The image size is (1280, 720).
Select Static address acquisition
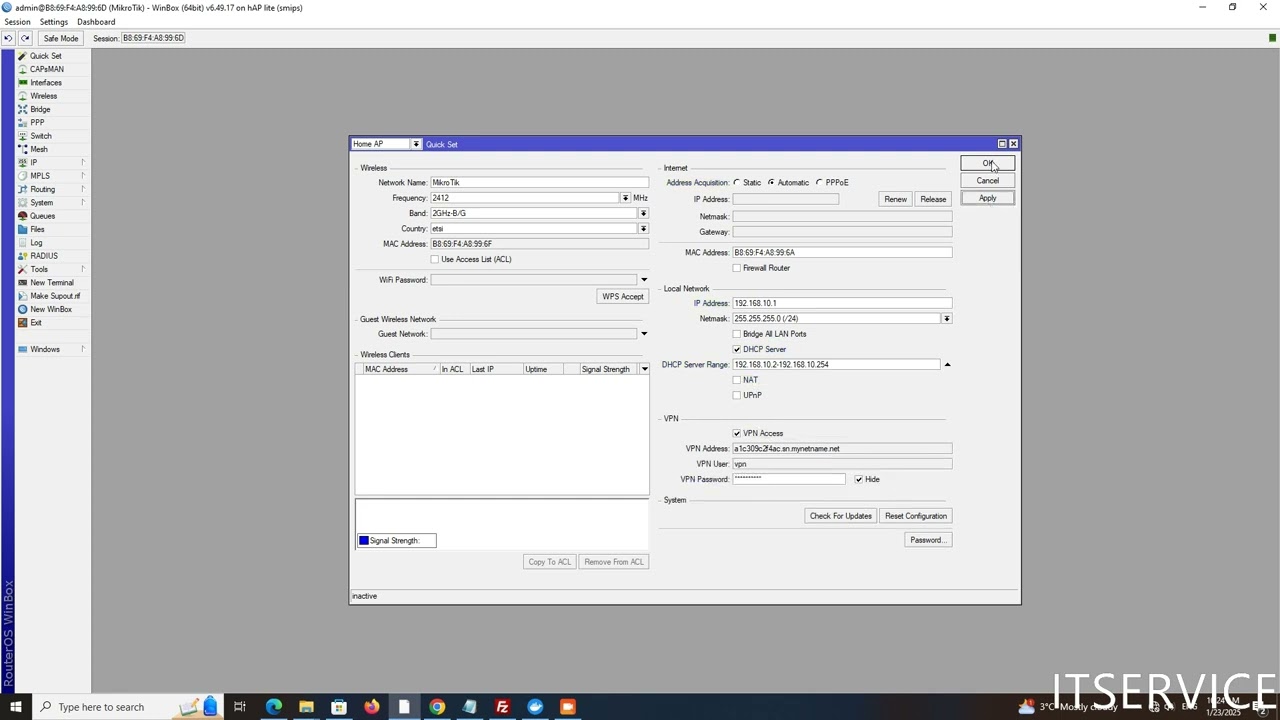tap(737, 183)
